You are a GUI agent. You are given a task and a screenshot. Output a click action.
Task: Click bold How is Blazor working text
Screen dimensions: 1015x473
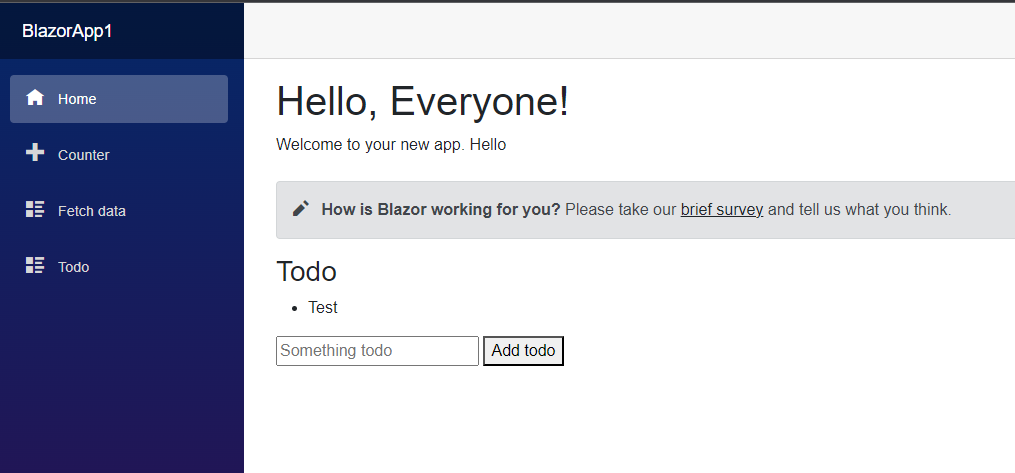(441, 210)
